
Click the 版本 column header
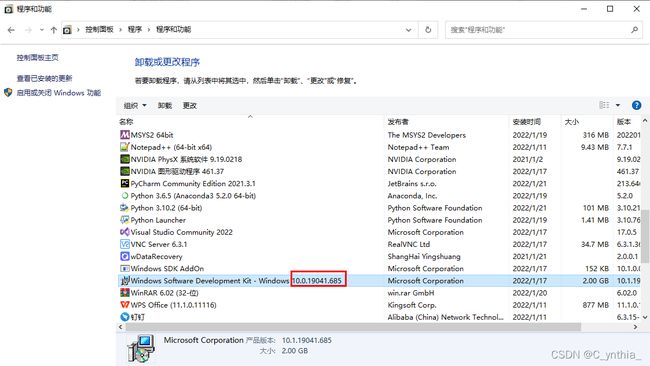click(623, 122)
